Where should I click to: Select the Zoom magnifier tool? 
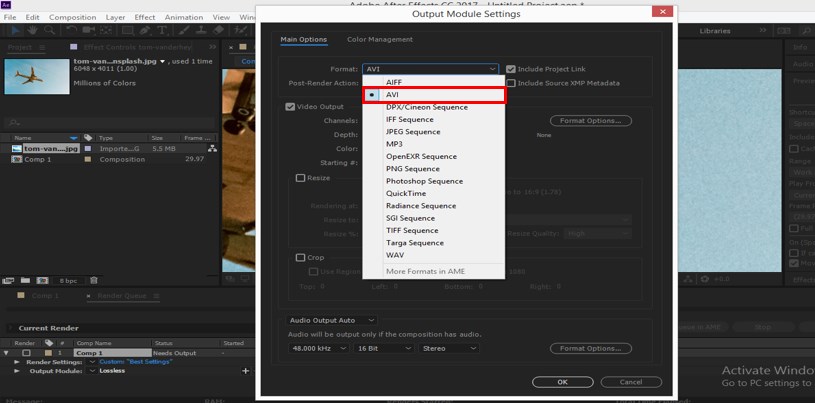click(49, 30)
